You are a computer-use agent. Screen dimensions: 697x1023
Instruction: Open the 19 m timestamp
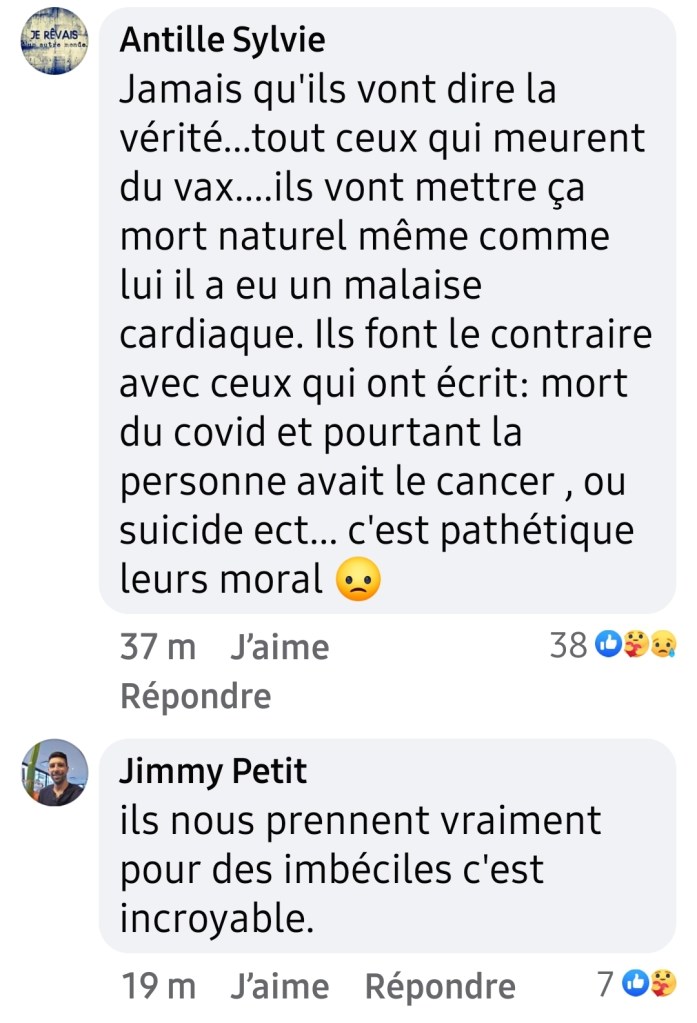[159, 986]
